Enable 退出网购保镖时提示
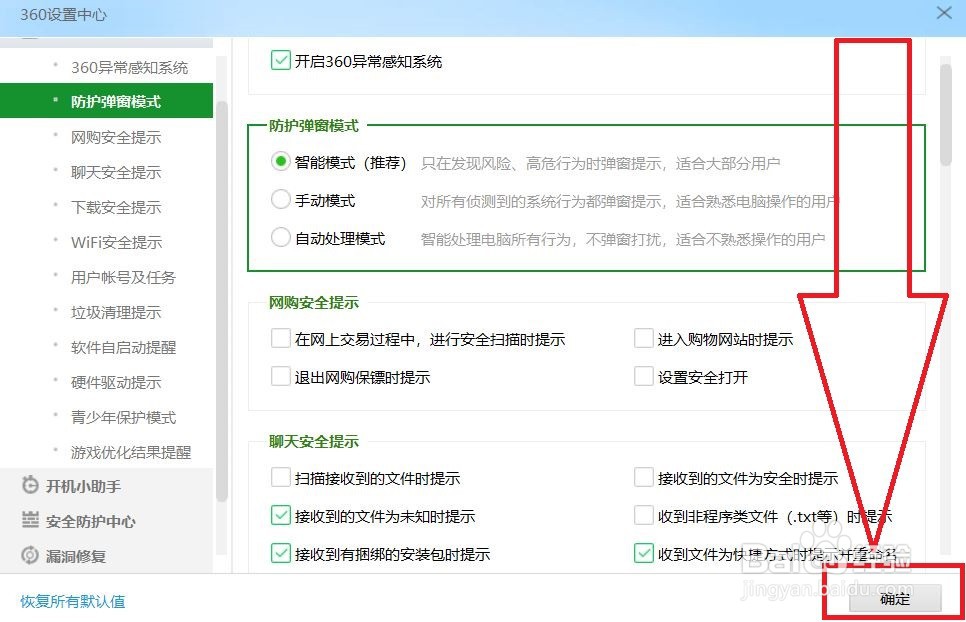 tap(281, 377)
